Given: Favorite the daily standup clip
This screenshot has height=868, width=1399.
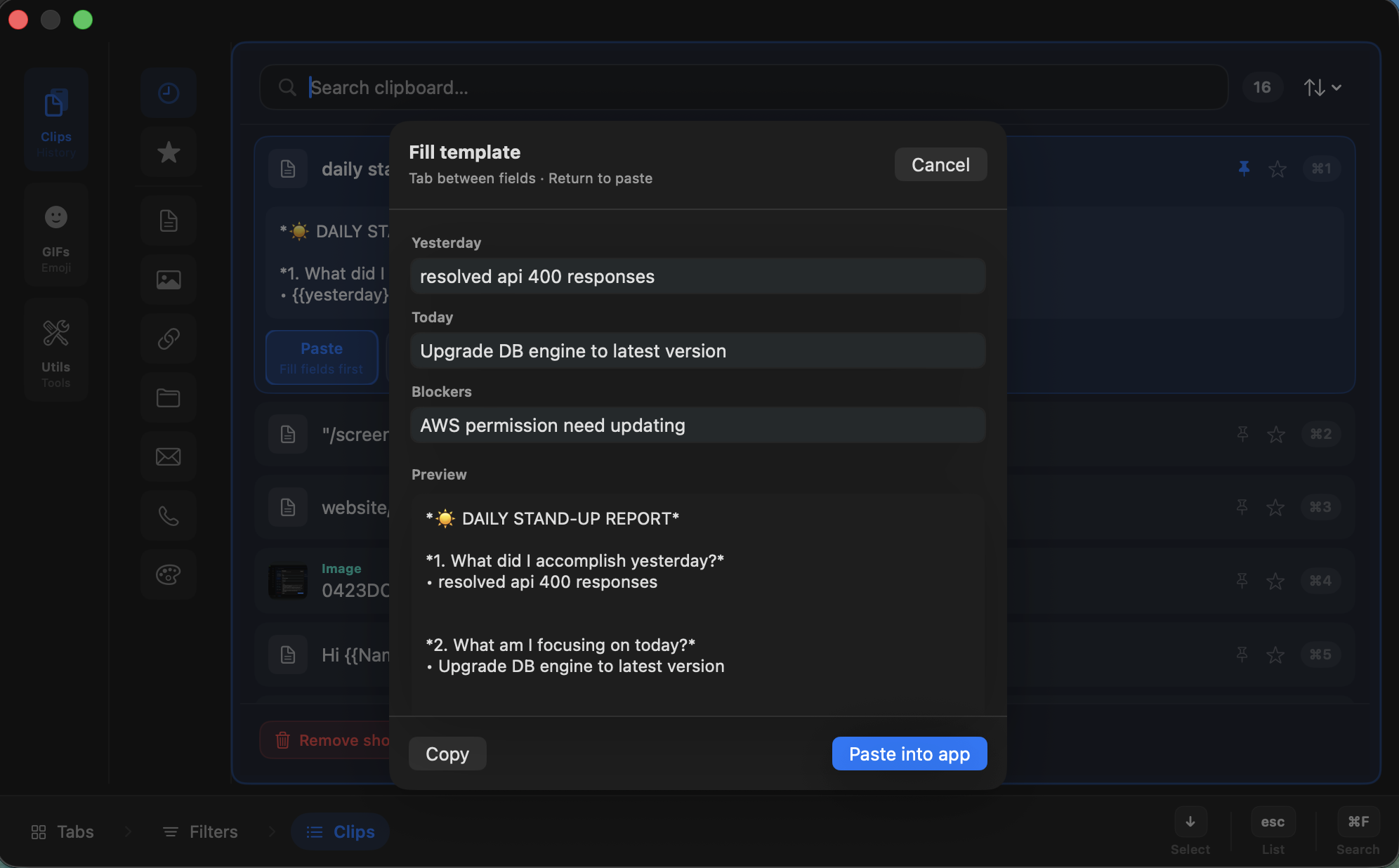Looking at the screenshot, I should point(1278,169).
